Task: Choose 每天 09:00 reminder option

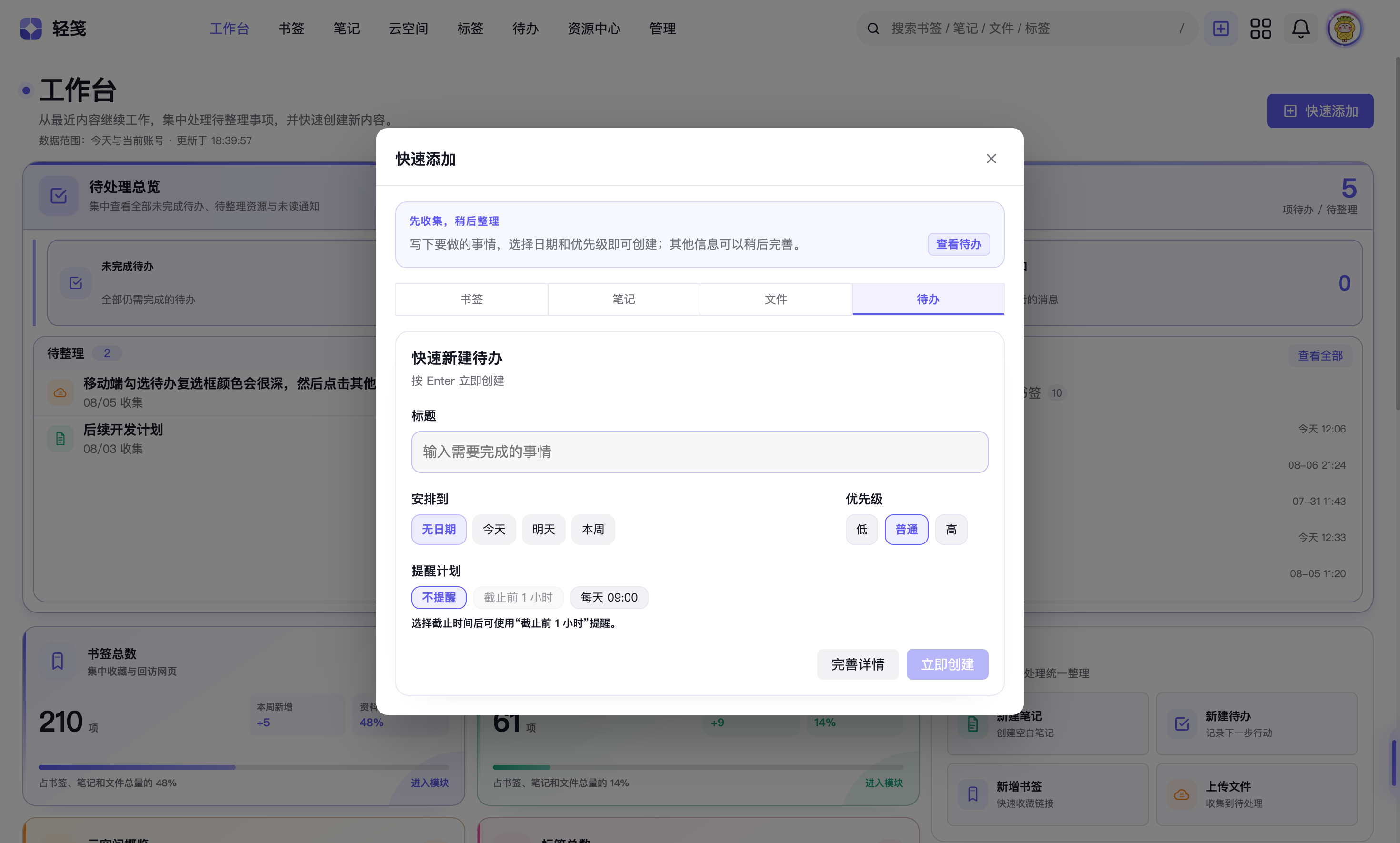Action: pos(609,598)
